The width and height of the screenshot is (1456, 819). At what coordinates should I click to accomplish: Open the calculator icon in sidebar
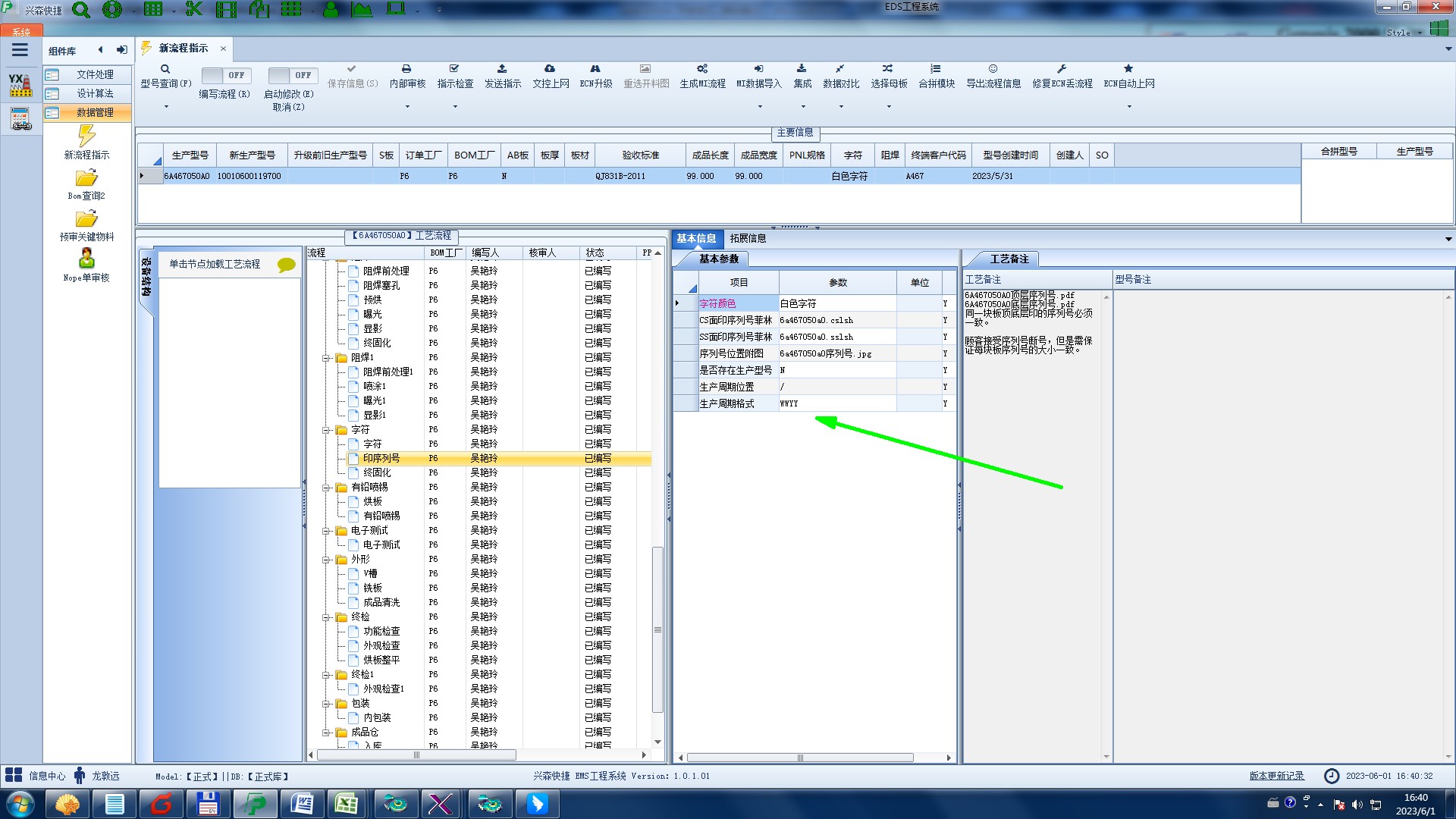[20, 119]
